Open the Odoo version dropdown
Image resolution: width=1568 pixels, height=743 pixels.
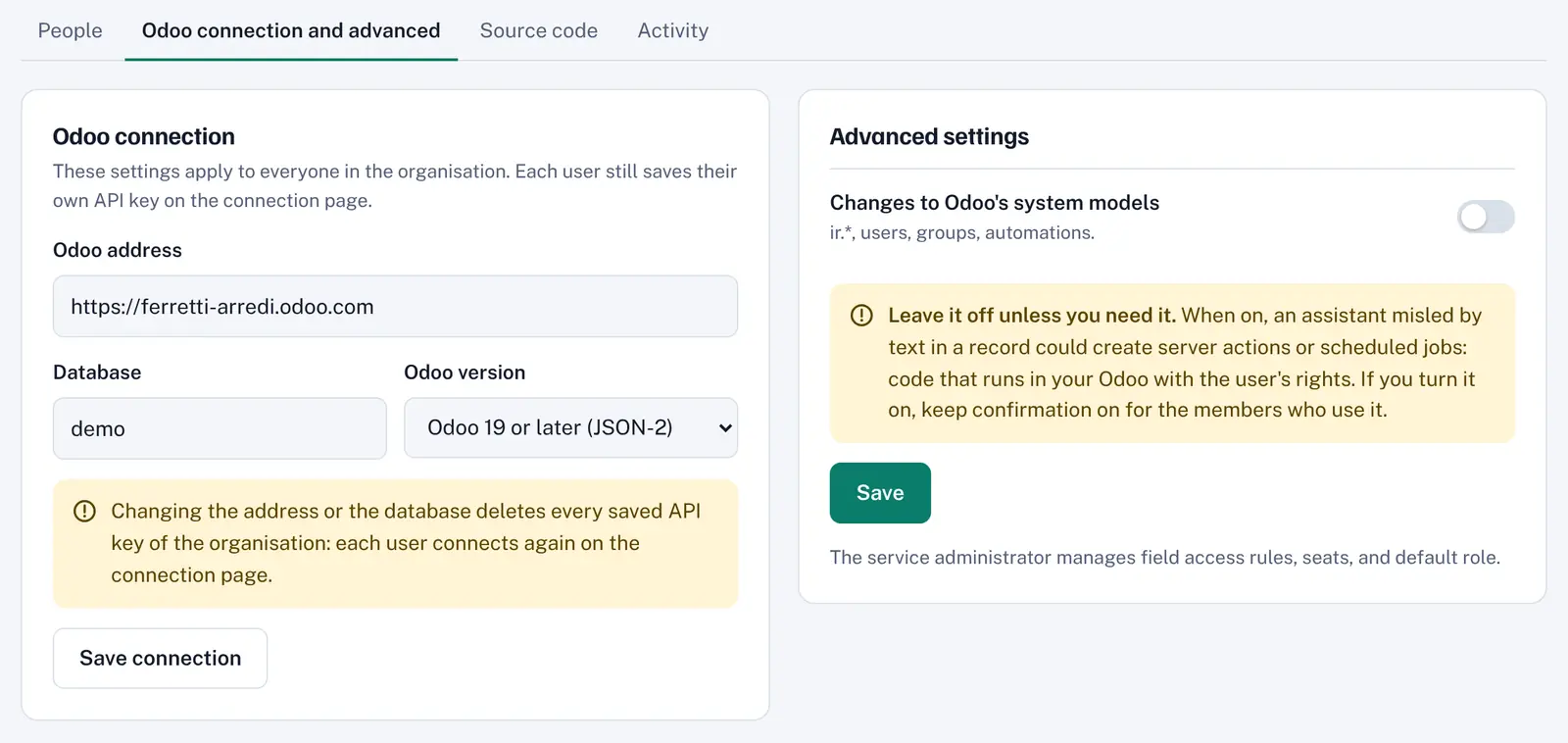(x=570, y=428)
